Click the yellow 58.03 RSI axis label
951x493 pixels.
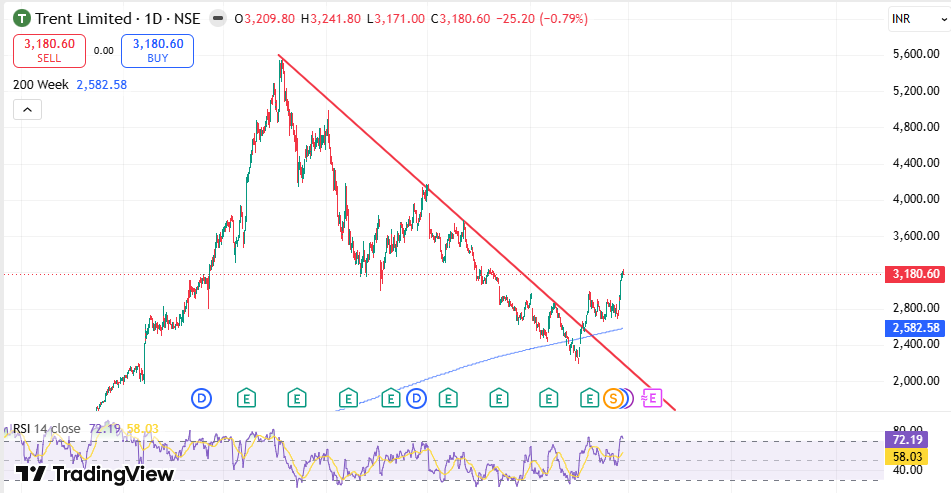pyautogui.click(x=908, y=457)
